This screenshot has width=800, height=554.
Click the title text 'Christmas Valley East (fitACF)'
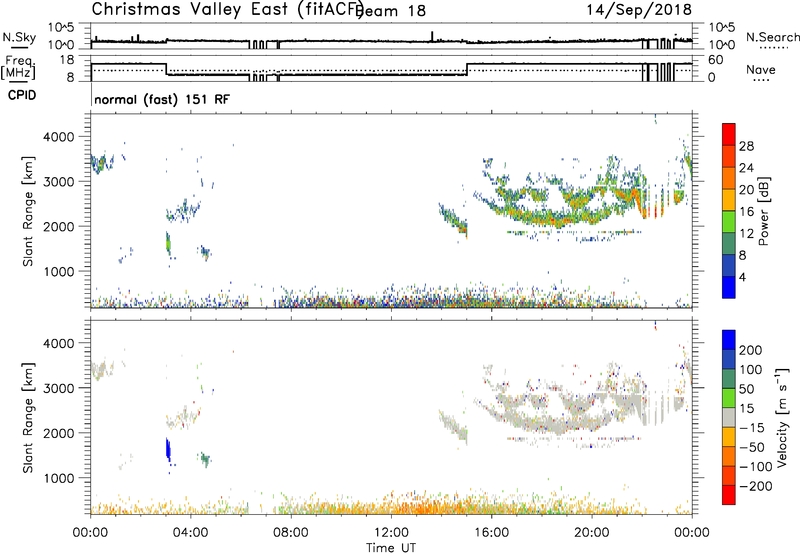tap(227, 9)
